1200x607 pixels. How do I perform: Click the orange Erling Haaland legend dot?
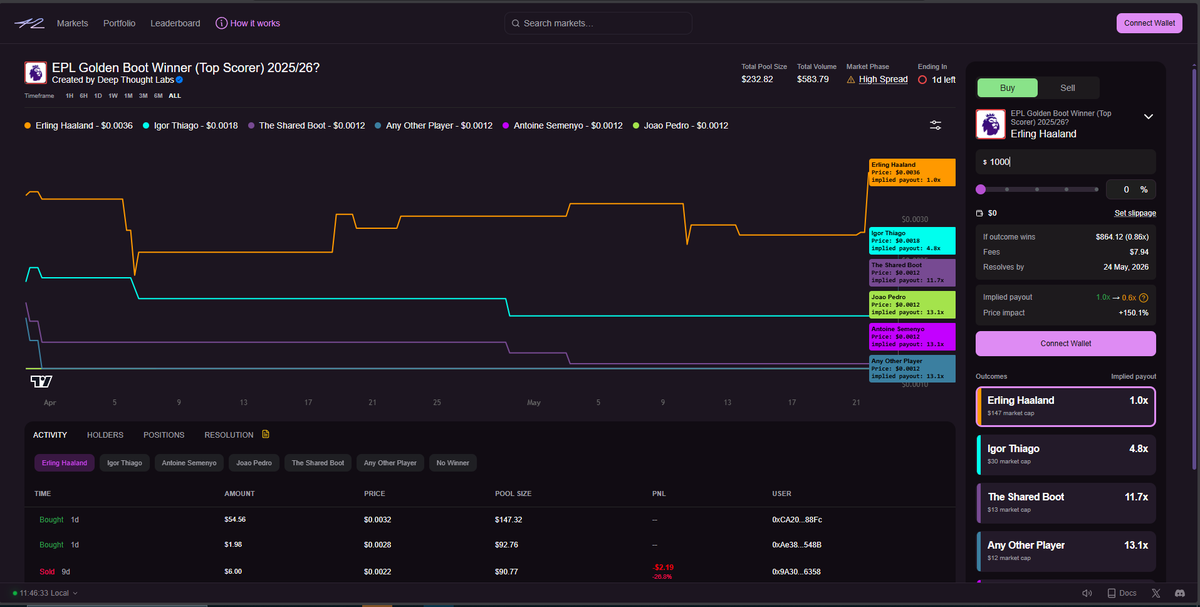coord(27,126)
